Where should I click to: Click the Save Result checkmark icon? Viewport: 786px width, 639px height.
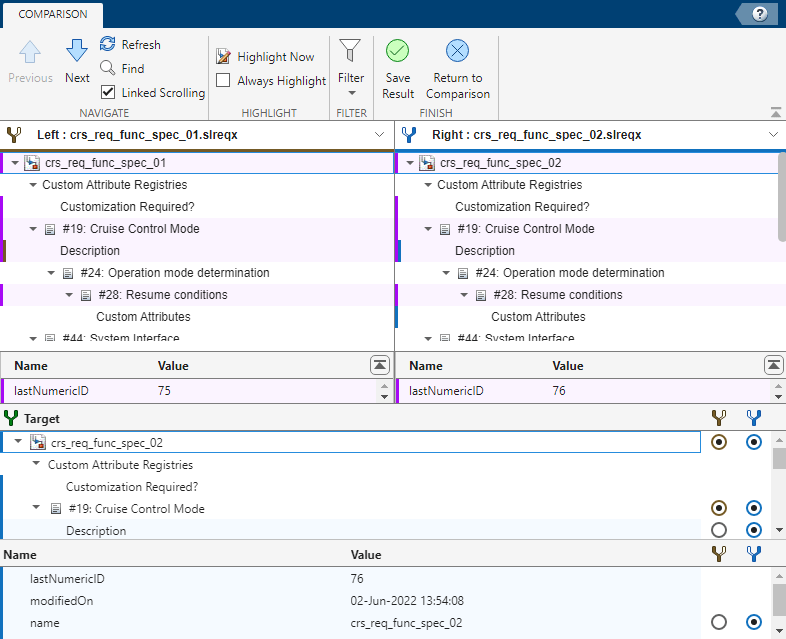click(397, 52)
